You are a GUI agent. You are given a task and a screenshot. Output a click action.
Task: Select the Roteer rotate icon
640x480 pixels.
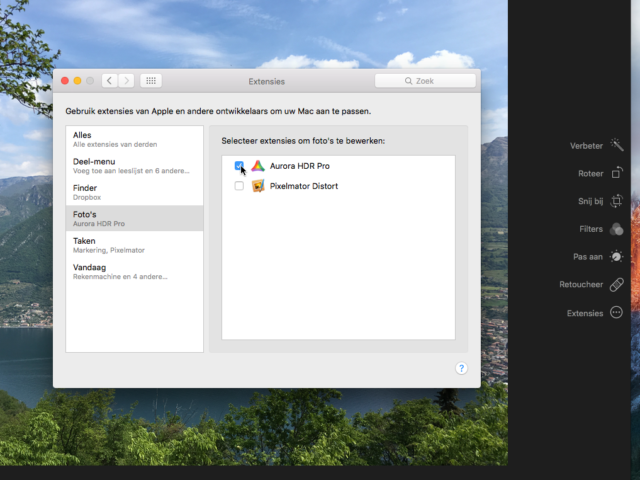[617, 173]
